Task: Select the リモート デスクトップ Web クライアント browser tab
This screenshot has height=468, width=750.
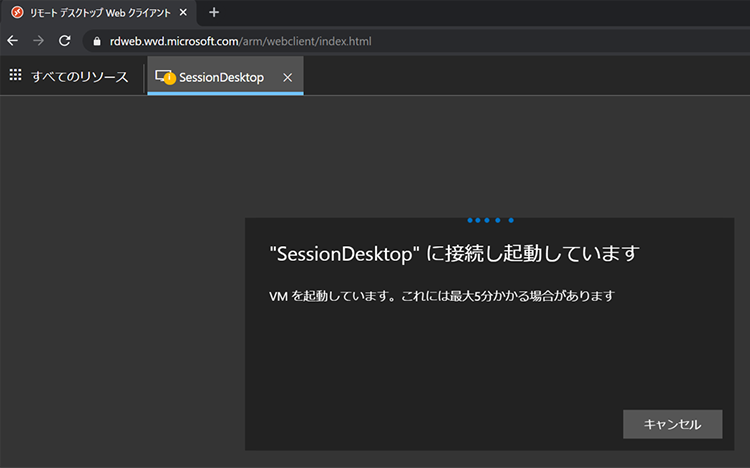Action: point(95,12)
